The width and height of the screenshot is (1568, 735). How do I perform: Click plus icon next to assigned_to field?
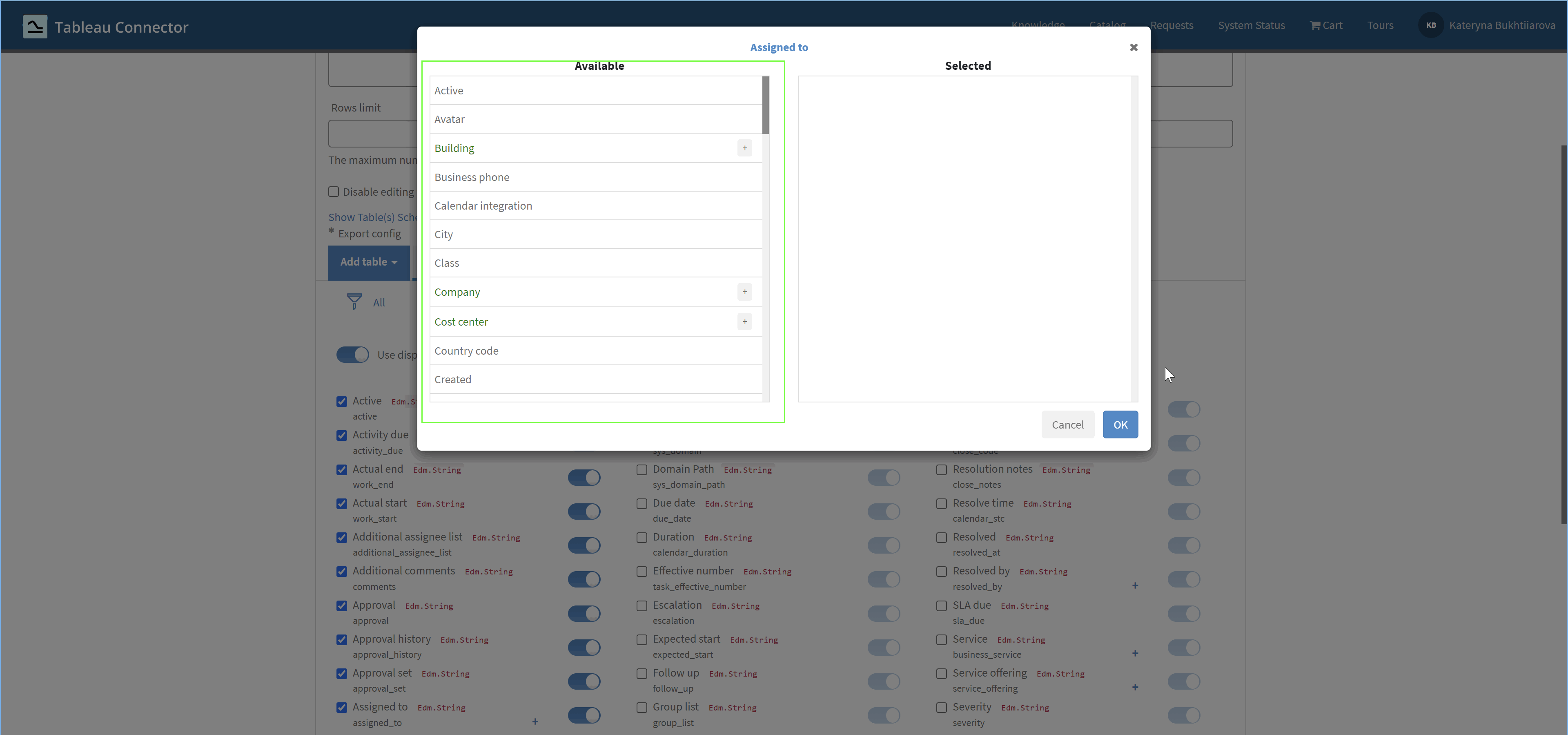point(535,722)
